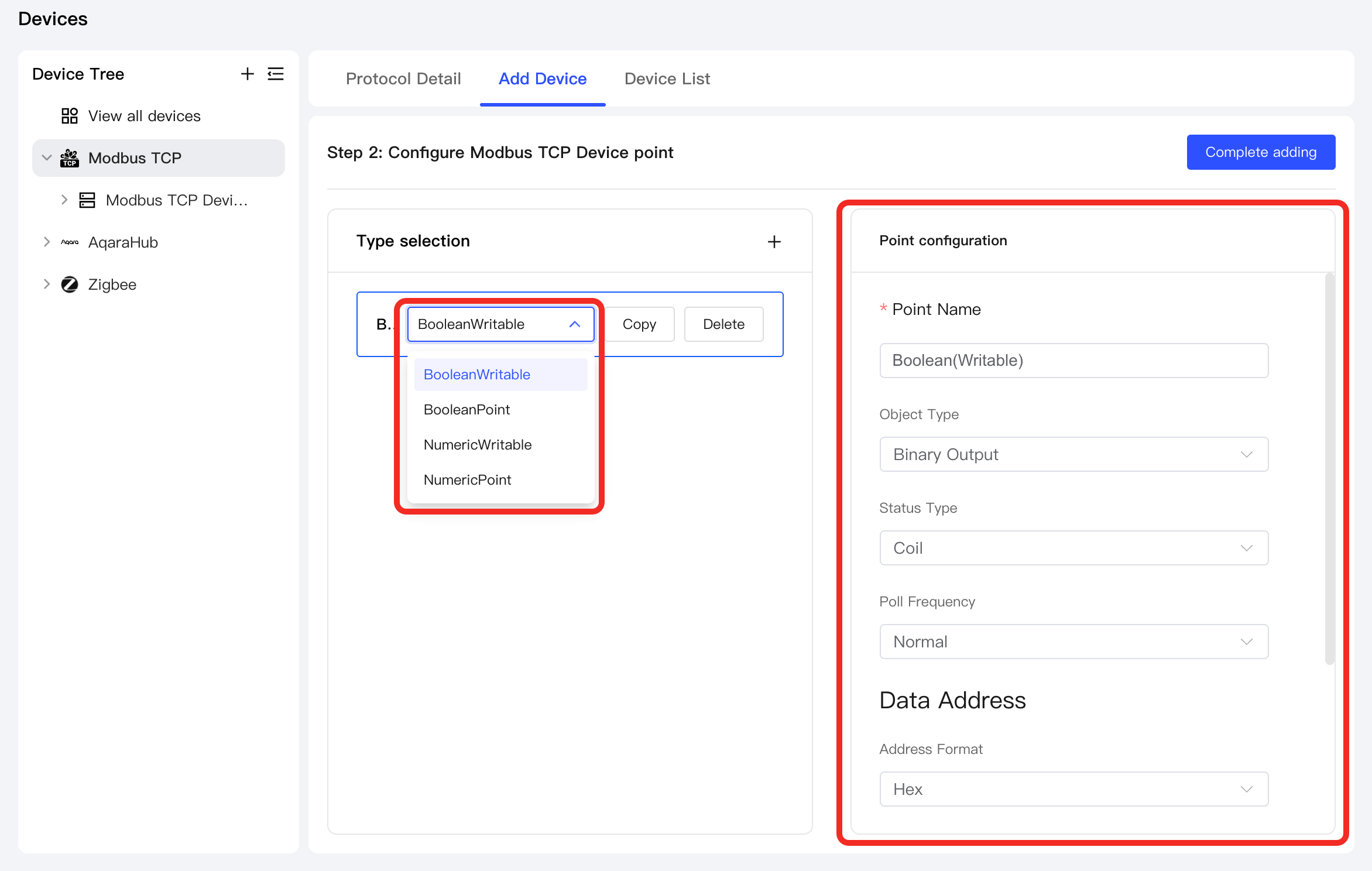The height and width of the screenshot is (871, 1372).
Task: Expand the Modbus TCP Devi... node
Action: (x=64, y=200)
